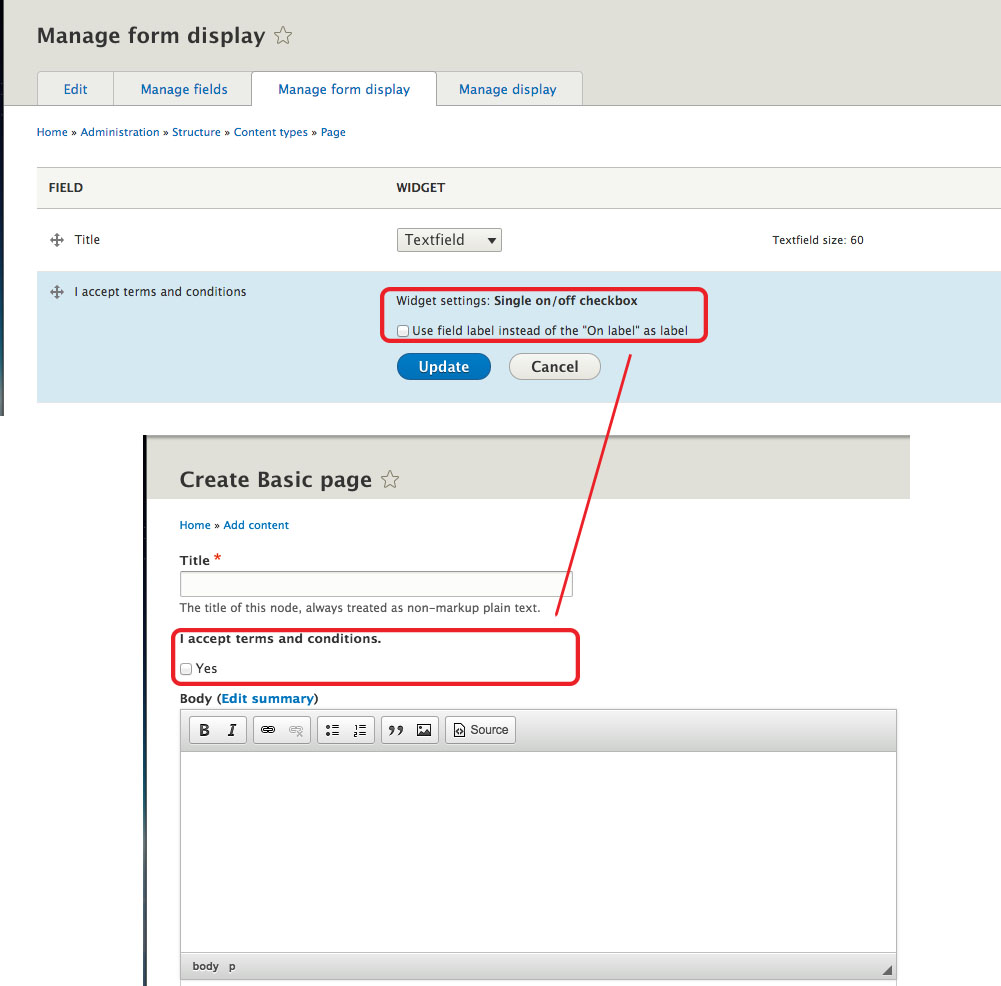Check the Yes checkbox for terms and conditions
Screen dimensions: 1001x986
pos(186,668)
